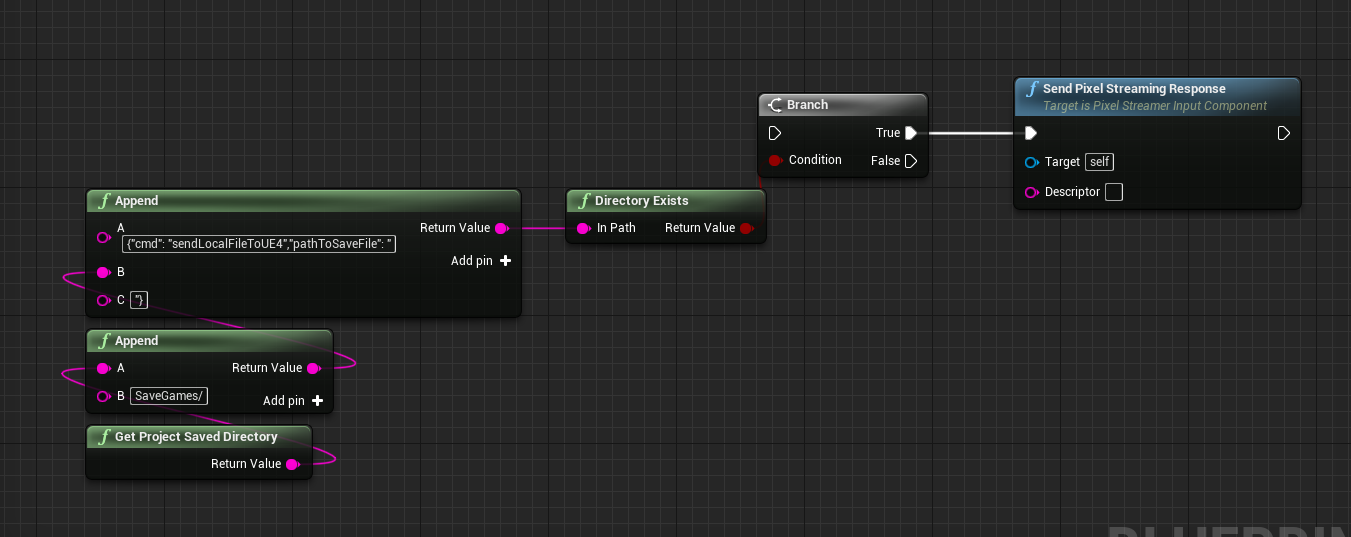
Task: Click pin A on the lower Append node
Action: pos(104,368)
